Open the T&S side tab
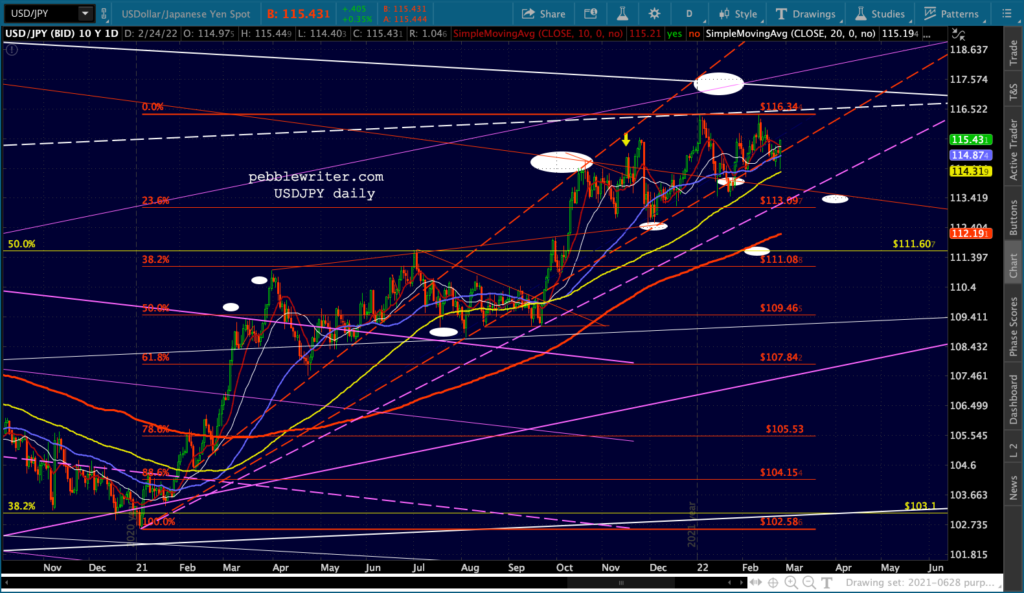Image resolution: width=1024 pixels, height=593 pixels. (1013, 92)
